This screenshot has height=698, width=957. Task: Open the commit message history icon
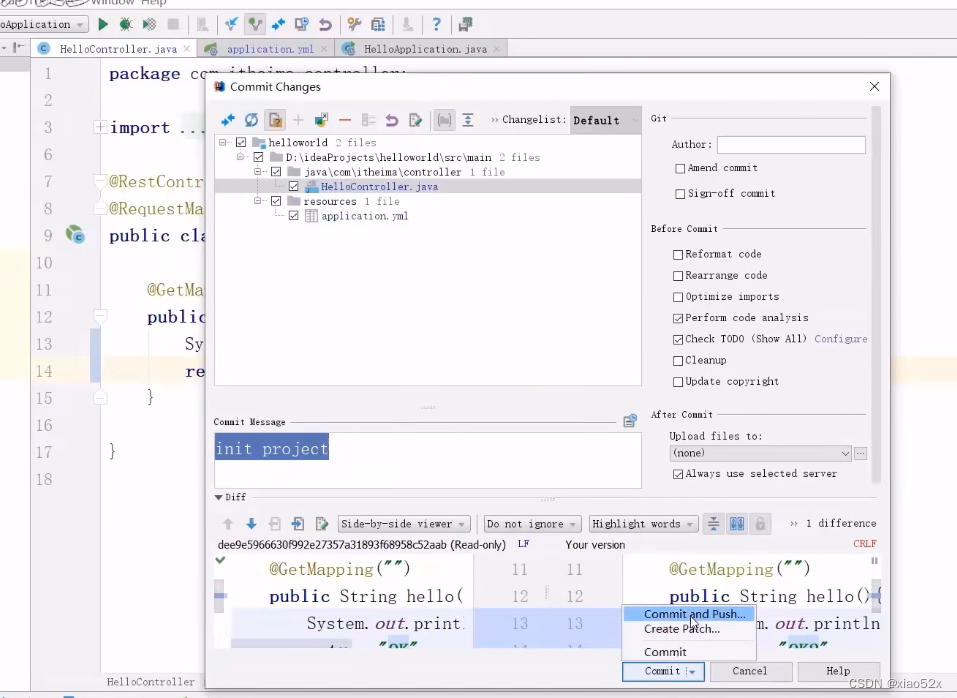pyautogui.click(x=630, y=421)
